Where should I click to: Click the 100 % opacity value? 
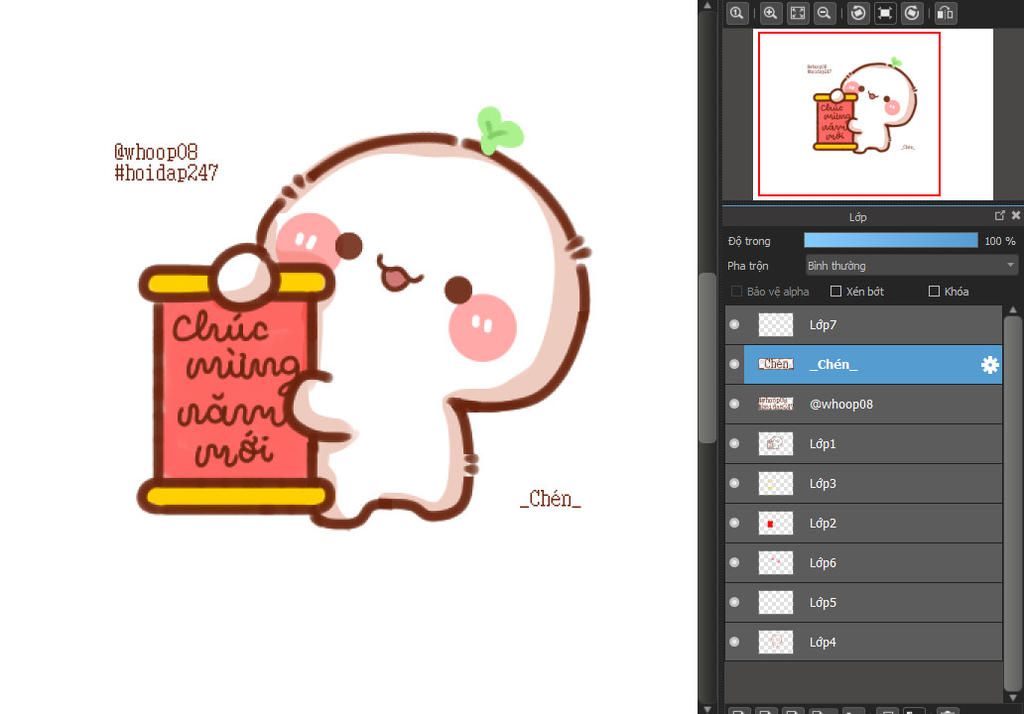click(x=1000, y=241)
